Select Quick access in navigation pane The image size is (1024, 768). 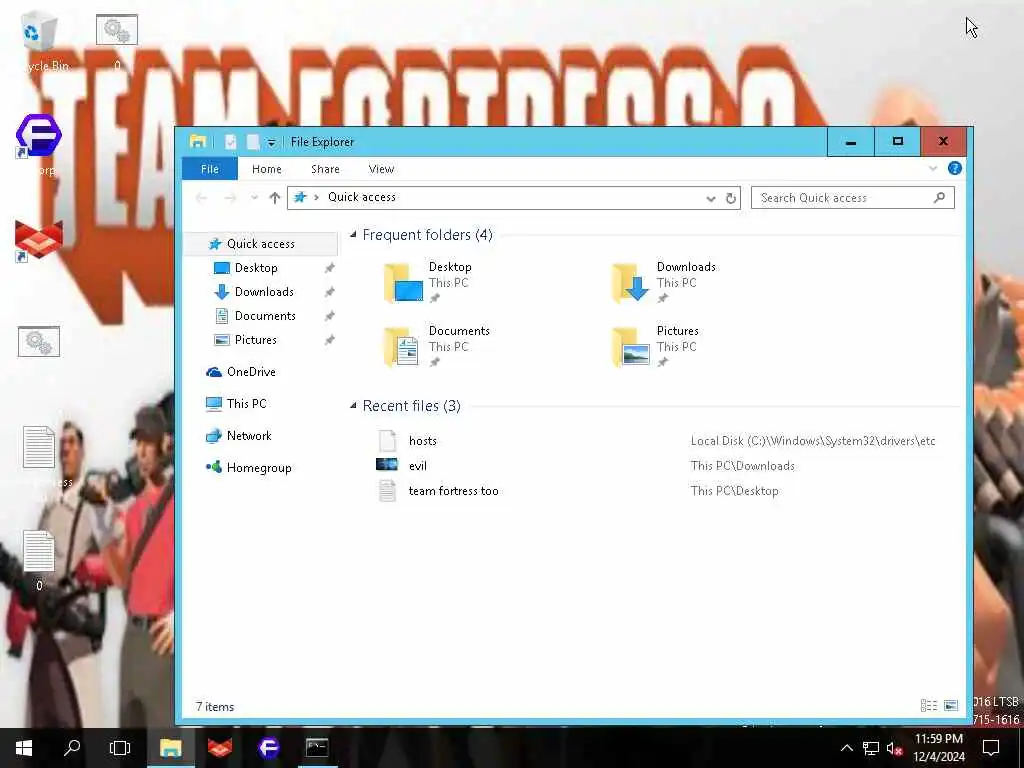click(x=261, y=244)
